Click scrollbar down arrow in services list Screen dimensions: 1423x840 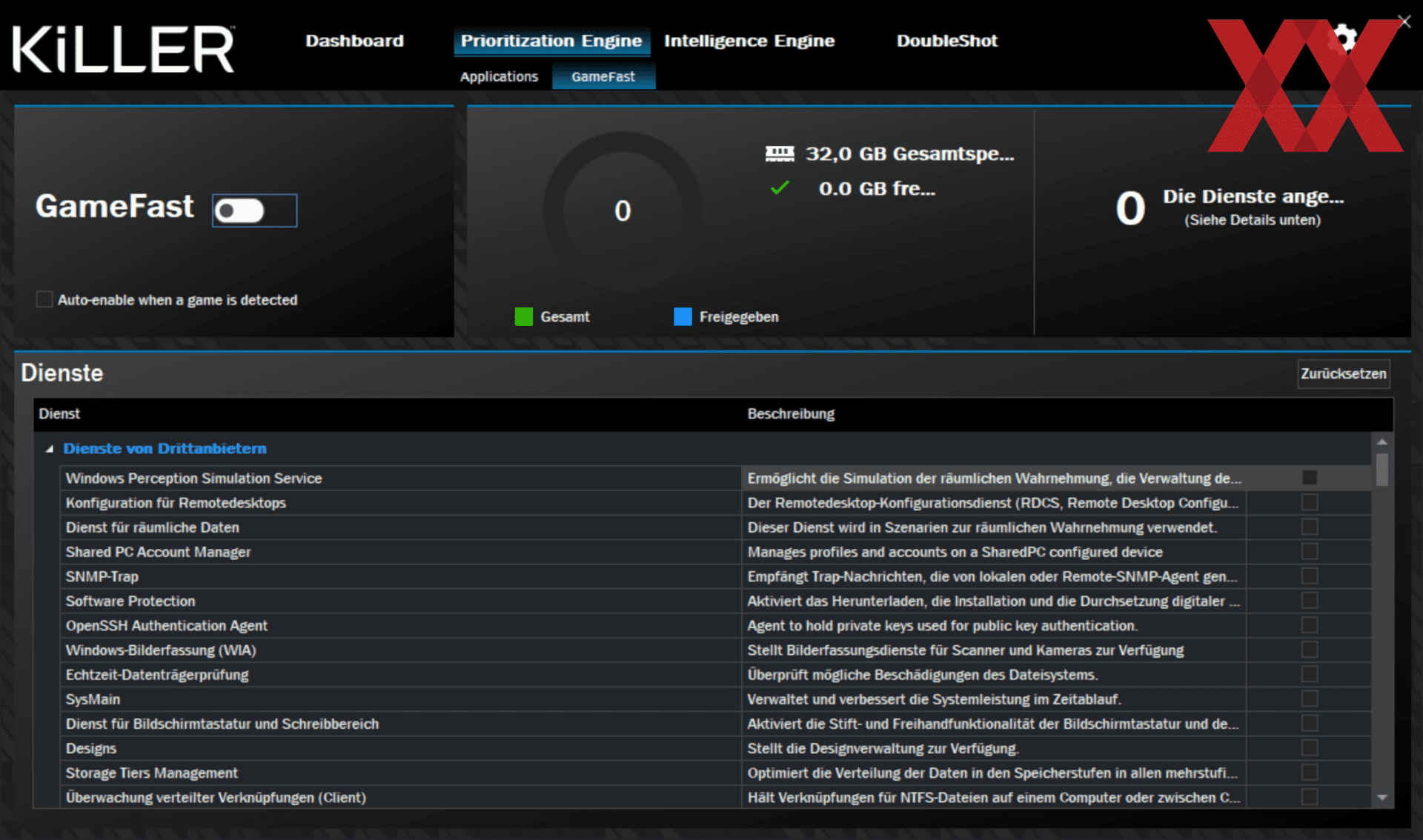pos(1381,798)
